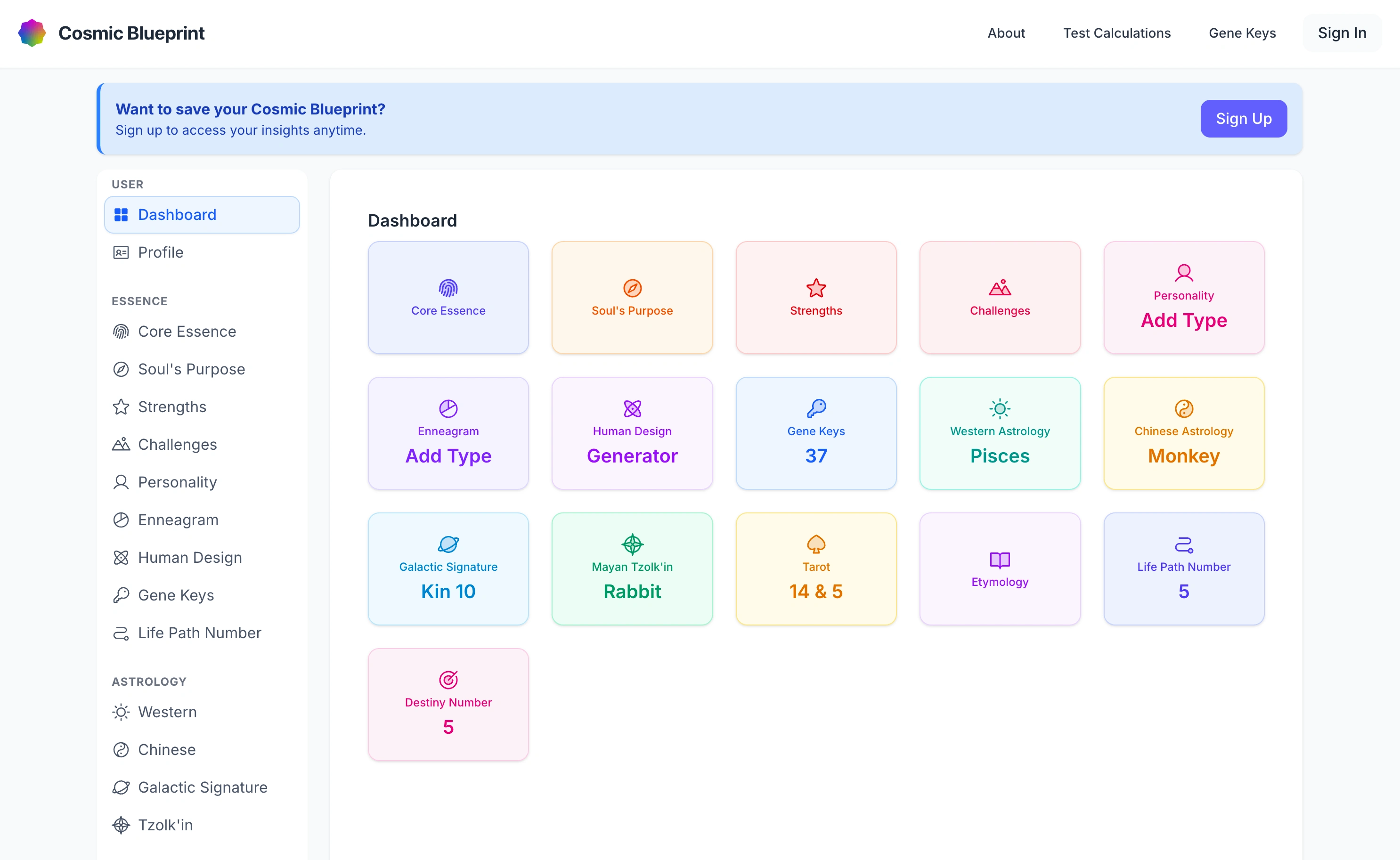Click the 14 & 5 Tarot value
The width and height of the screenshot is (1400, 860).
pyautogui.click(x=816, y=592)
